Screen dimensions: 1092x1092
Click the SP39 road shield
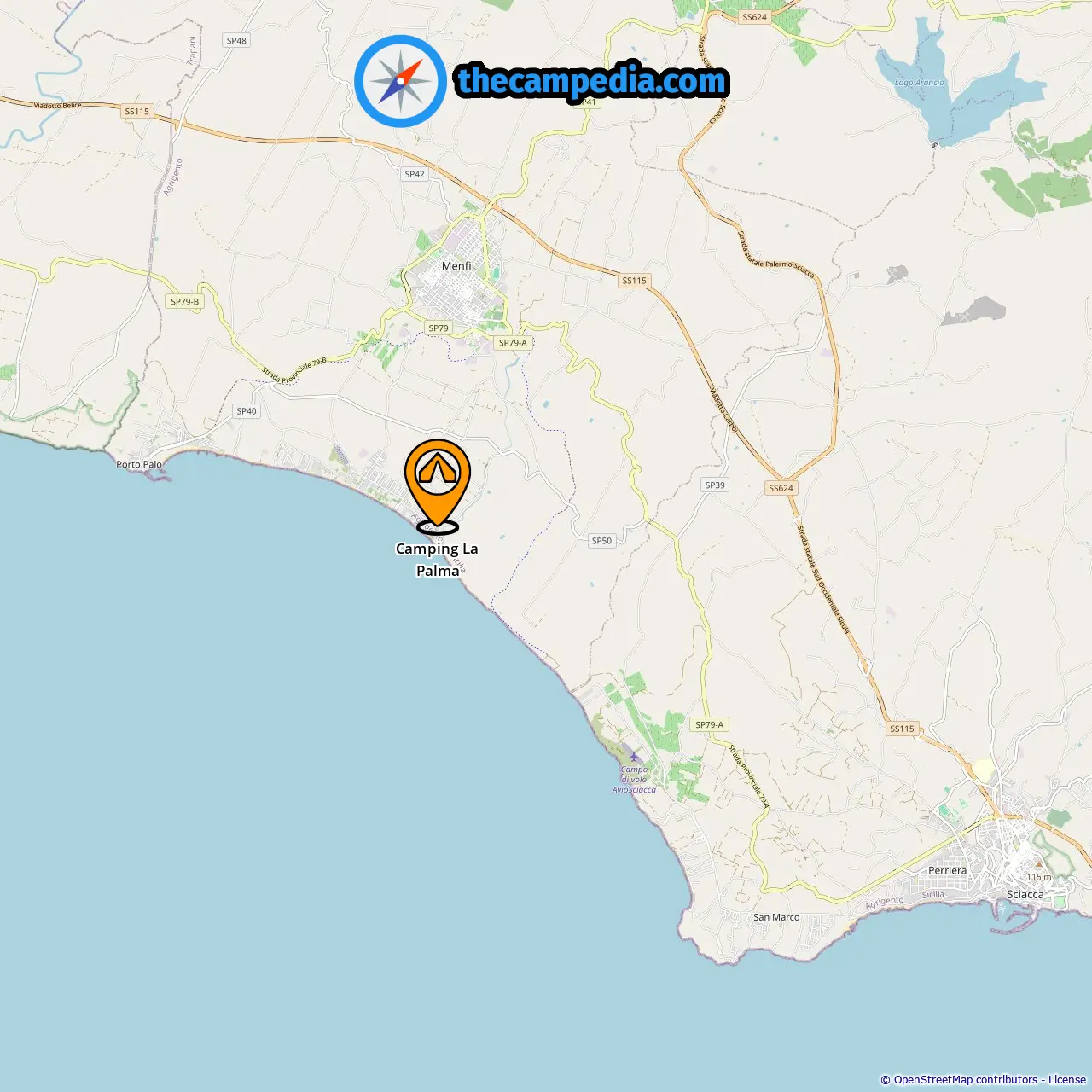[x=715, y=485]
